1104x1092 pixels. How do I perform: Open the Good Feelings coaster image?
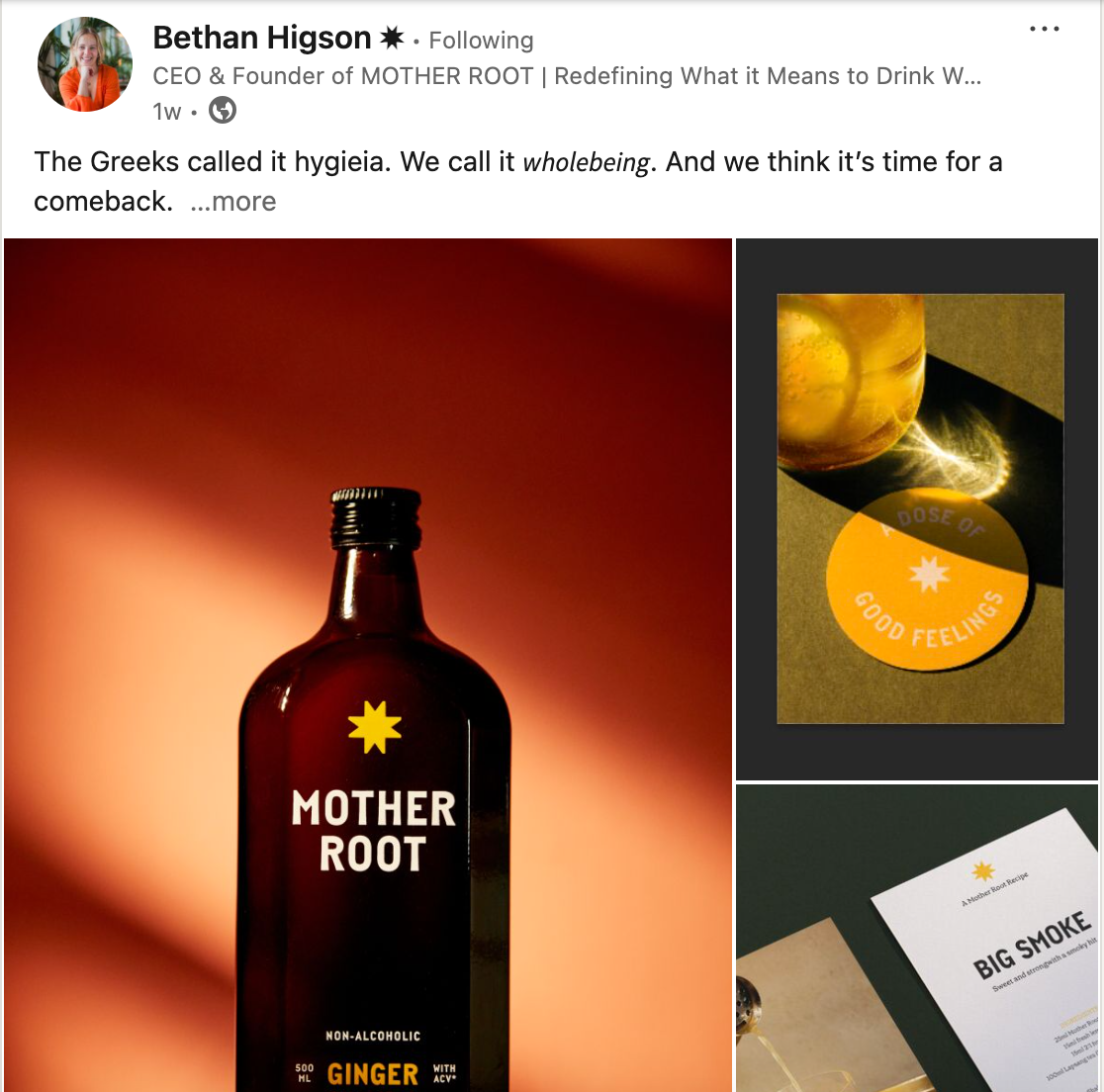[917, 509]
